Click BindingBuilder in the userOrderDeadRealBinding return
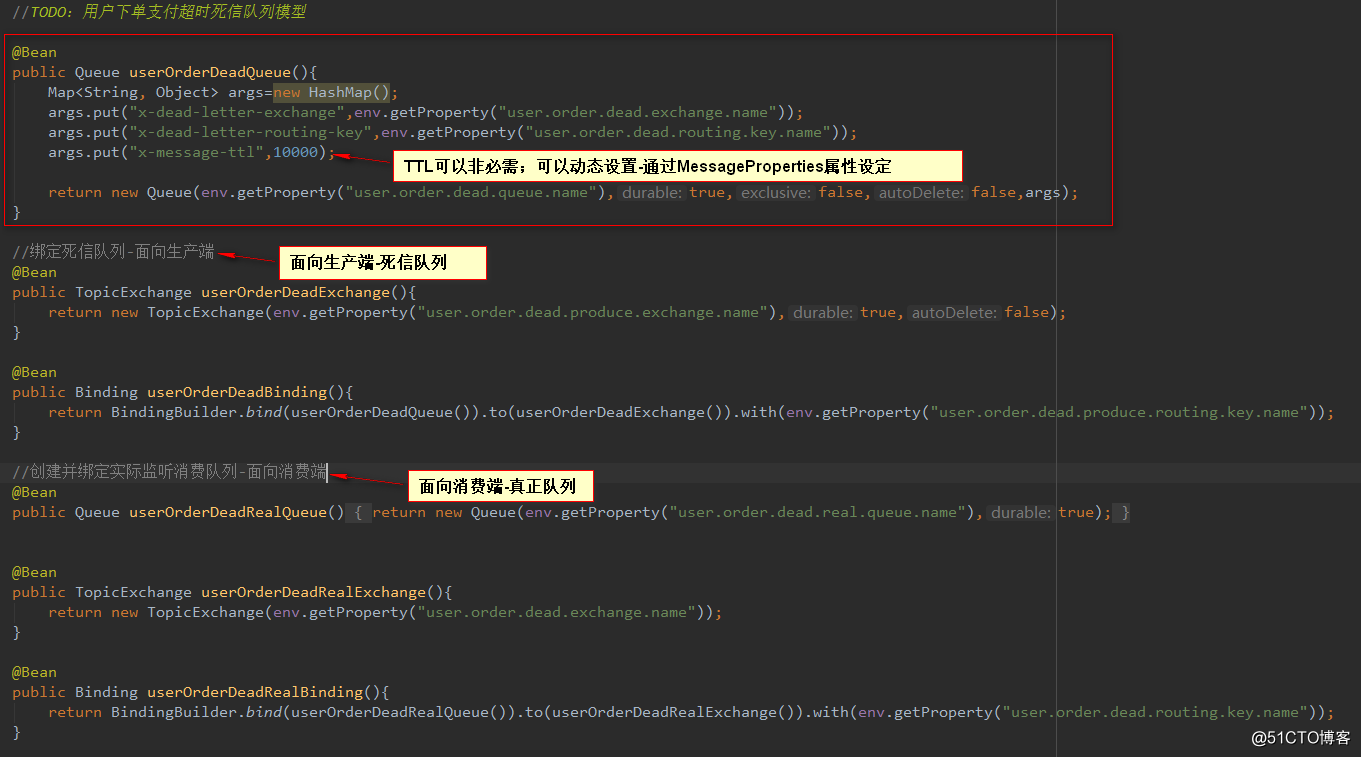Image resolution: width=1361 pixels, height=757 pixels. [x=174, y=712]
